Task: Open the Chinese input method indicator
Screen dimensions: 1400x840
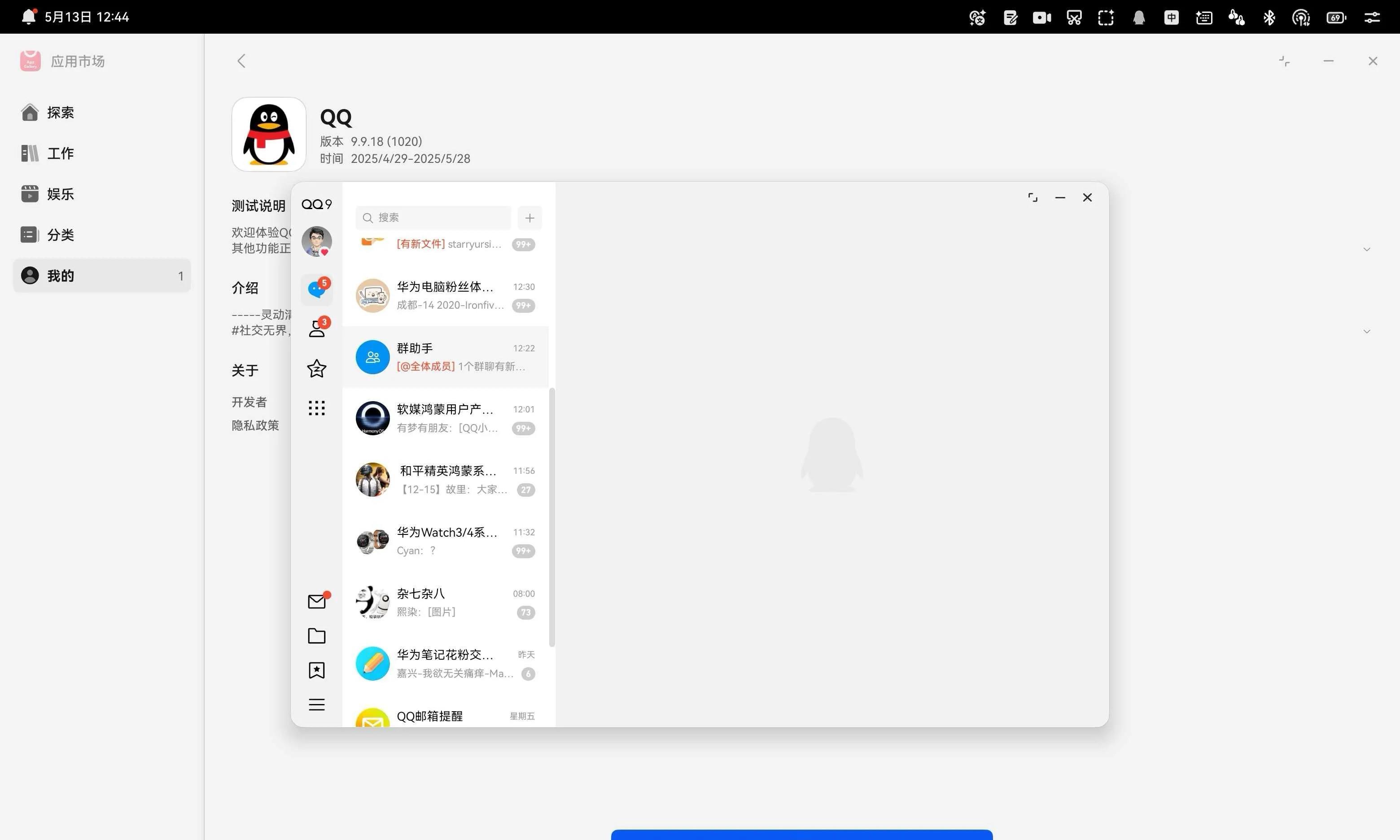Action: pyautogui.click(x=1171, y=17)
